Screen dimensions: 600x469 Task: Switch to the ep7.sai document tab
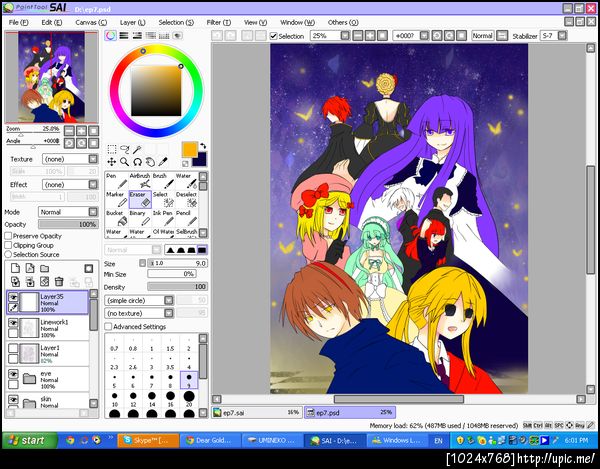coord(257,412)
